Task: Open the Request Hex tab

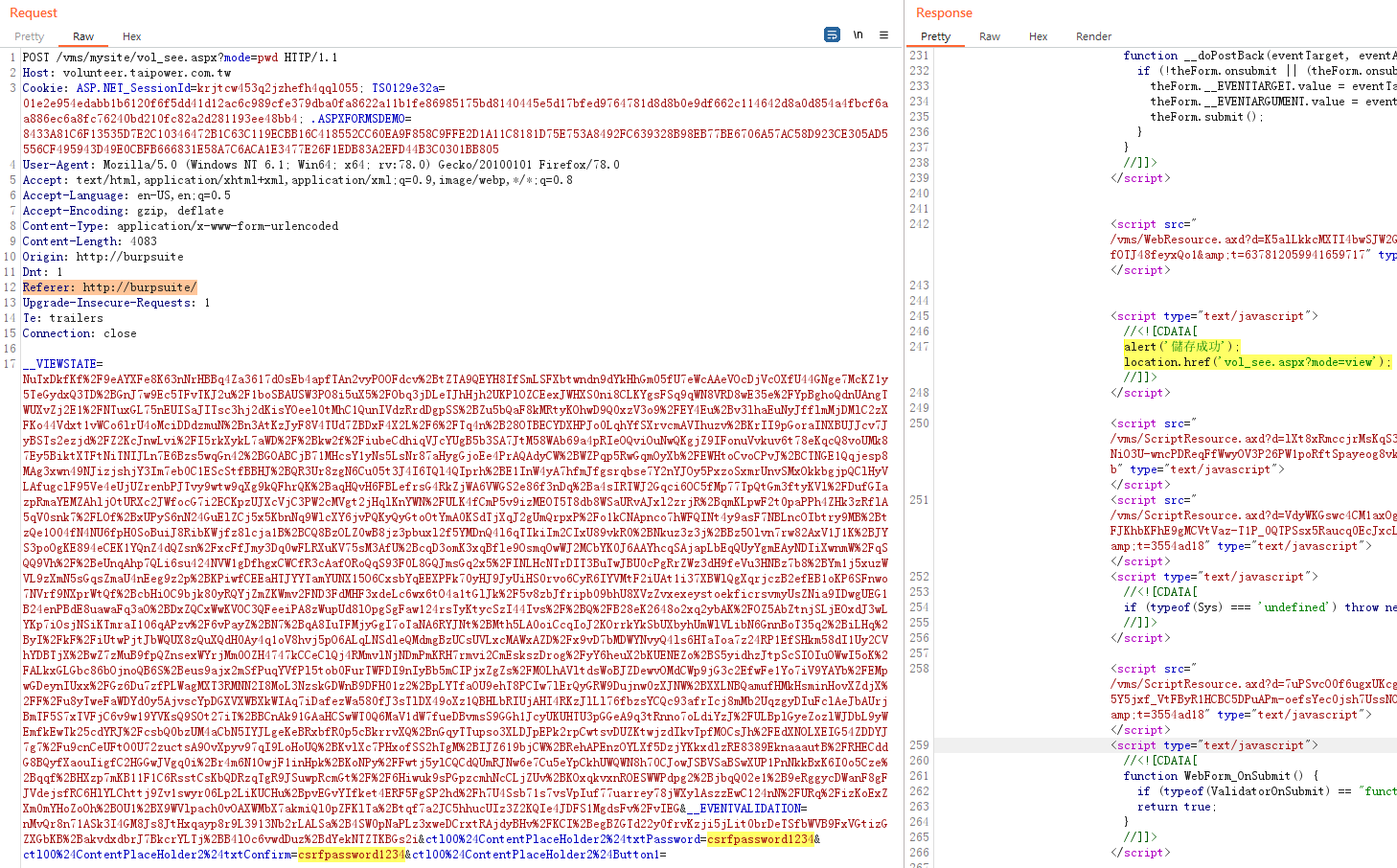Action: [132, 36]
